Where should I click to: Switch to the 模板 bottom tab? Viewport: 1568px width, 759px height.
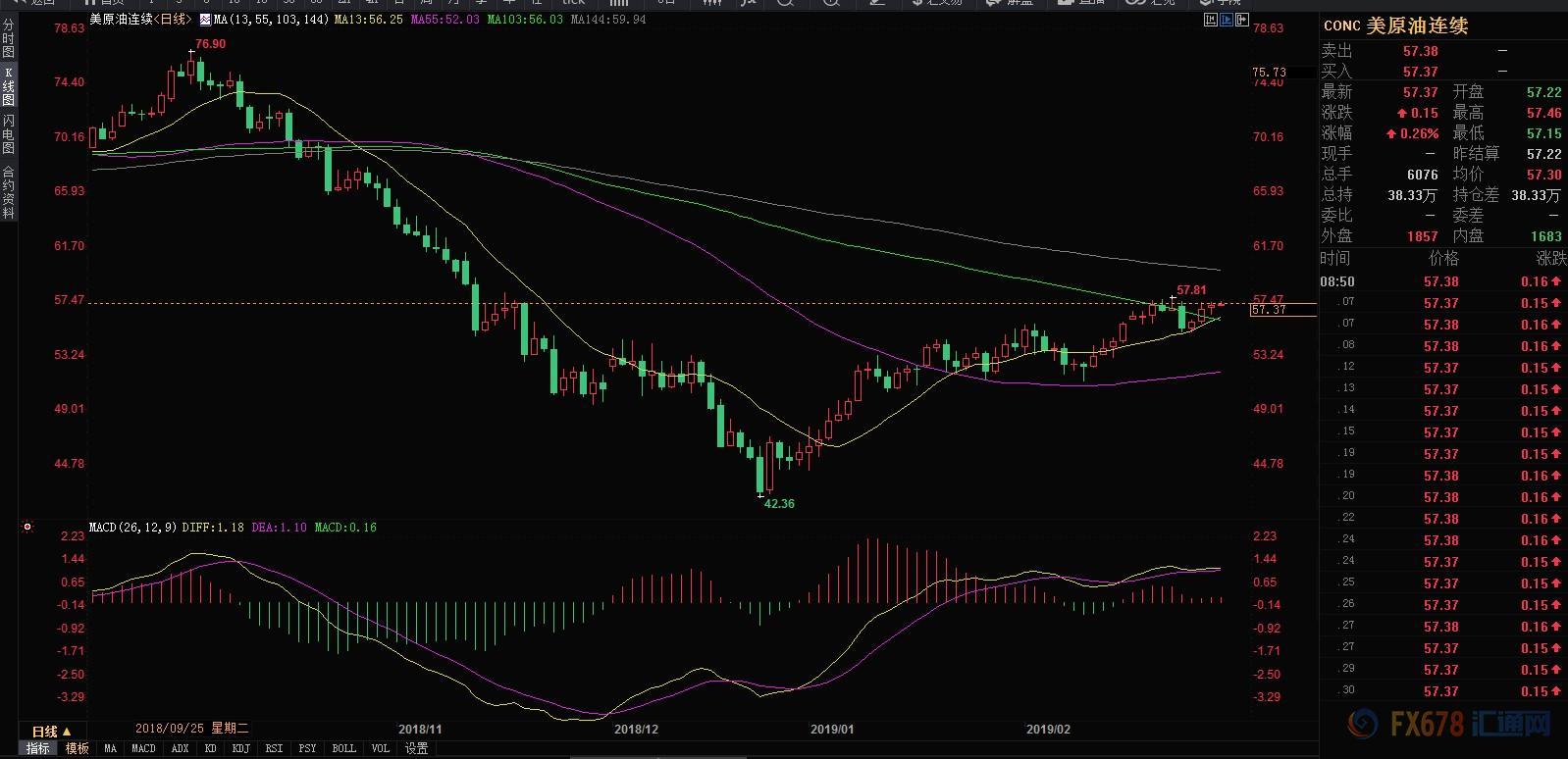coord(77,748)
